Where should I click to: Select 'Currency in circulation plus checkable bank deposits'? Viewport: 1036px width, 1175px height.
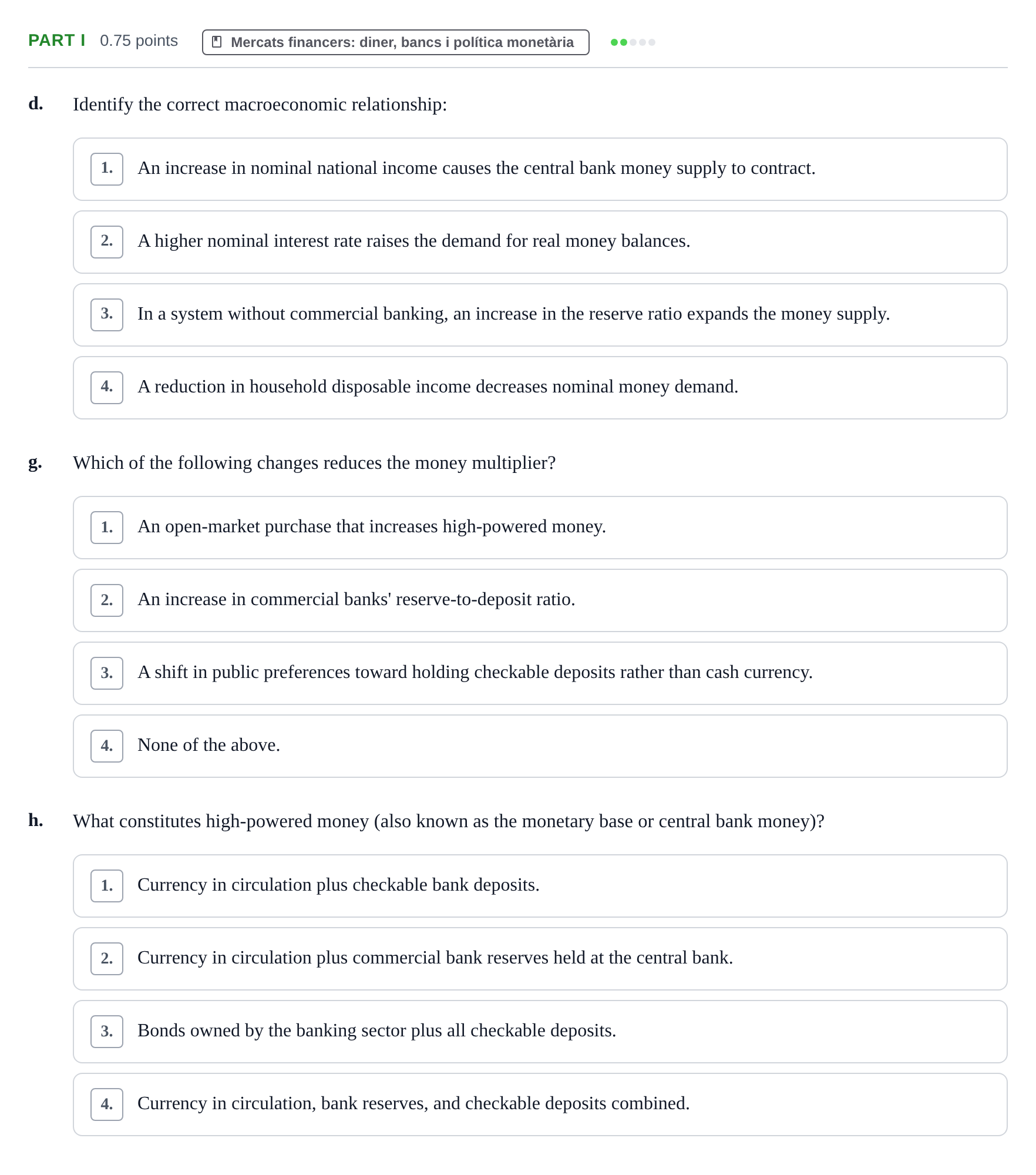click(540, 886)
